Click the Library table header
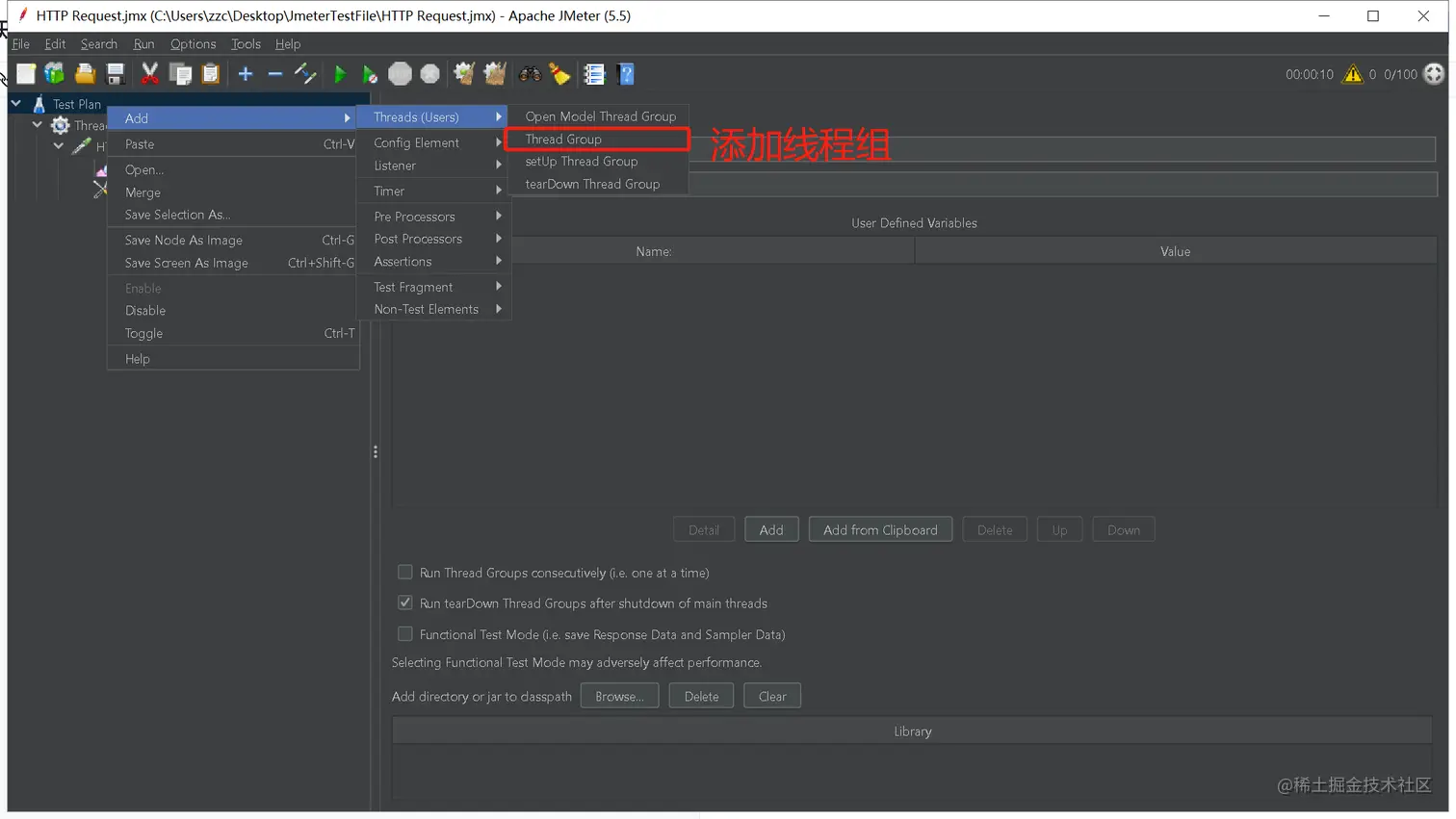The height and width of the screenshot is (819, 1456). pos(912,731)
